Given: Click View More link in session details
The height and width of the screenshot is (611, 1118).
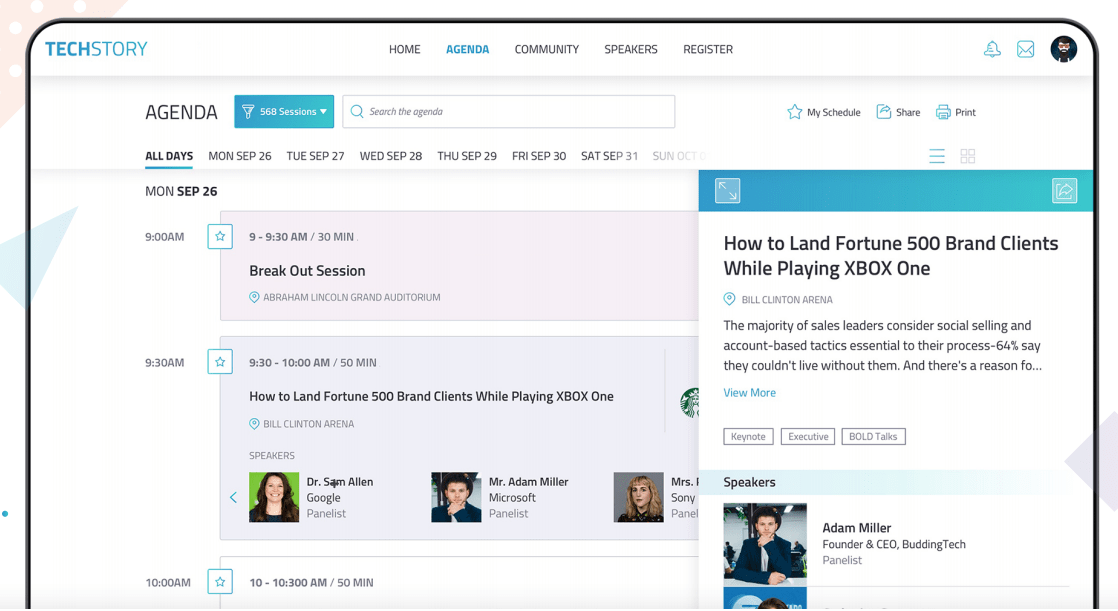Looking at the screenshot, I should pyautogui.click(x=749, y=392).
